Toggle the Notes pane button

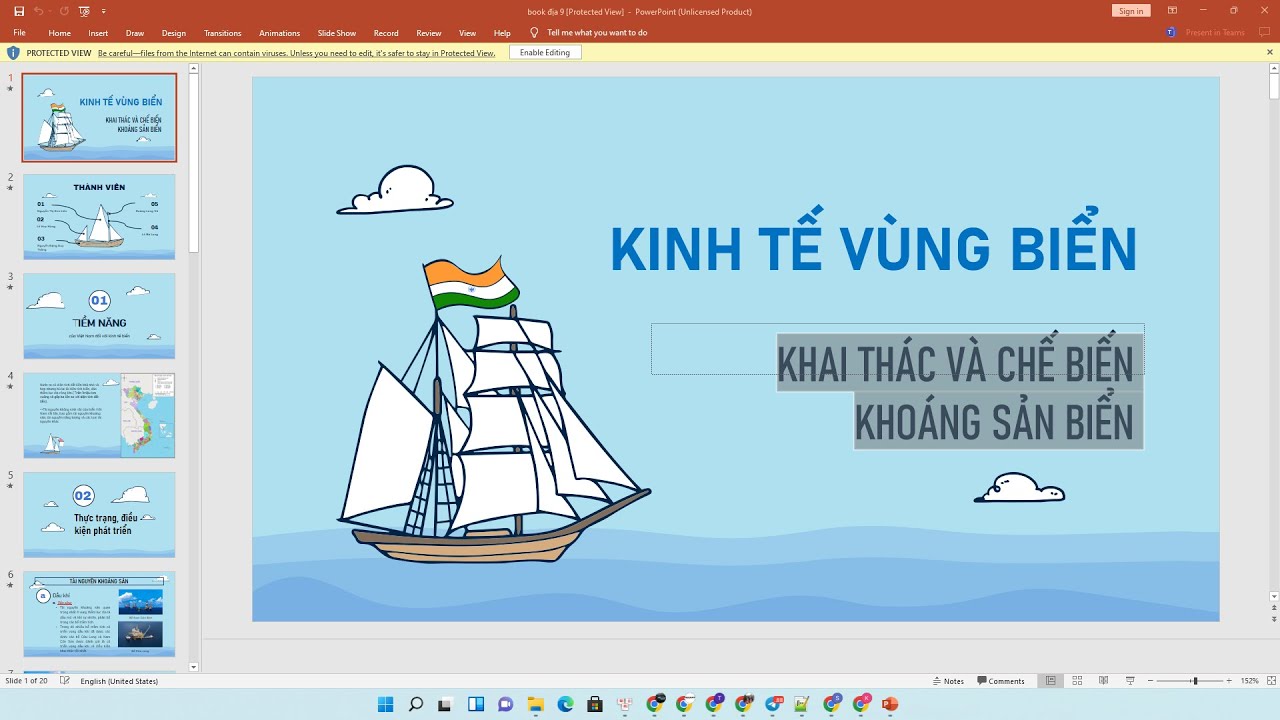947,681
